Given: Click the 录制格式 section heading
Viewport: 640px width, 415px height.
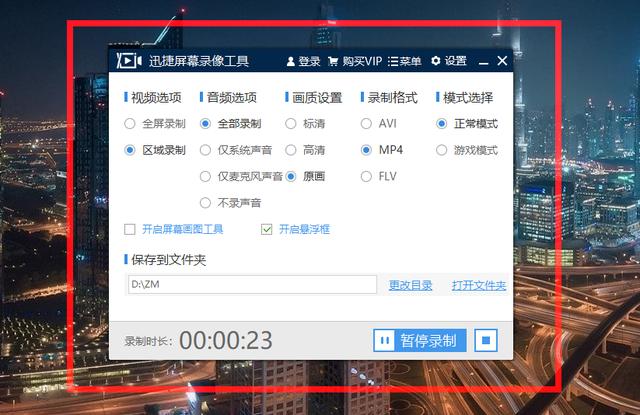Looking at the screenshot, I should (x=393, y=98).
